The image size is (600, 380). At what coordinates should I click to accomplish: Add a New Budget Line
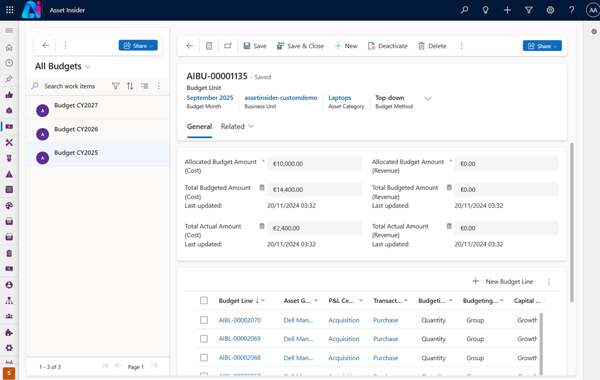(502, 282)
